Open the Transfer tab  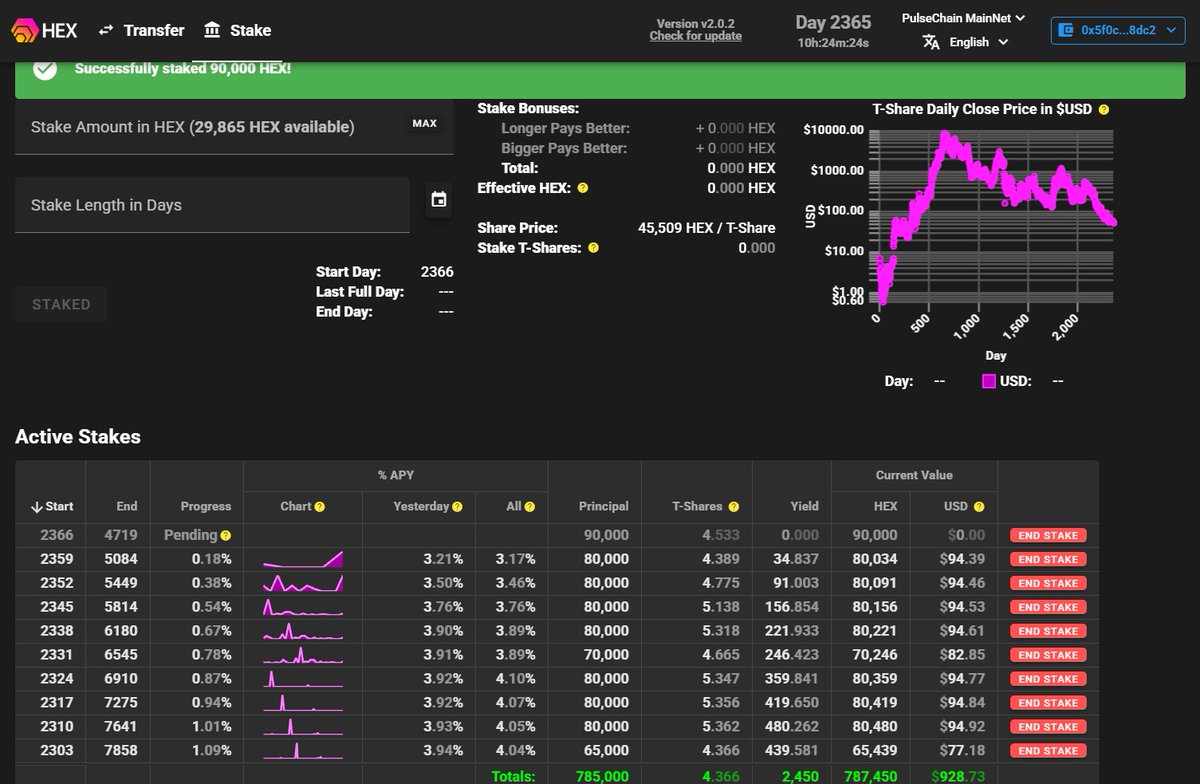click(141, 30)
